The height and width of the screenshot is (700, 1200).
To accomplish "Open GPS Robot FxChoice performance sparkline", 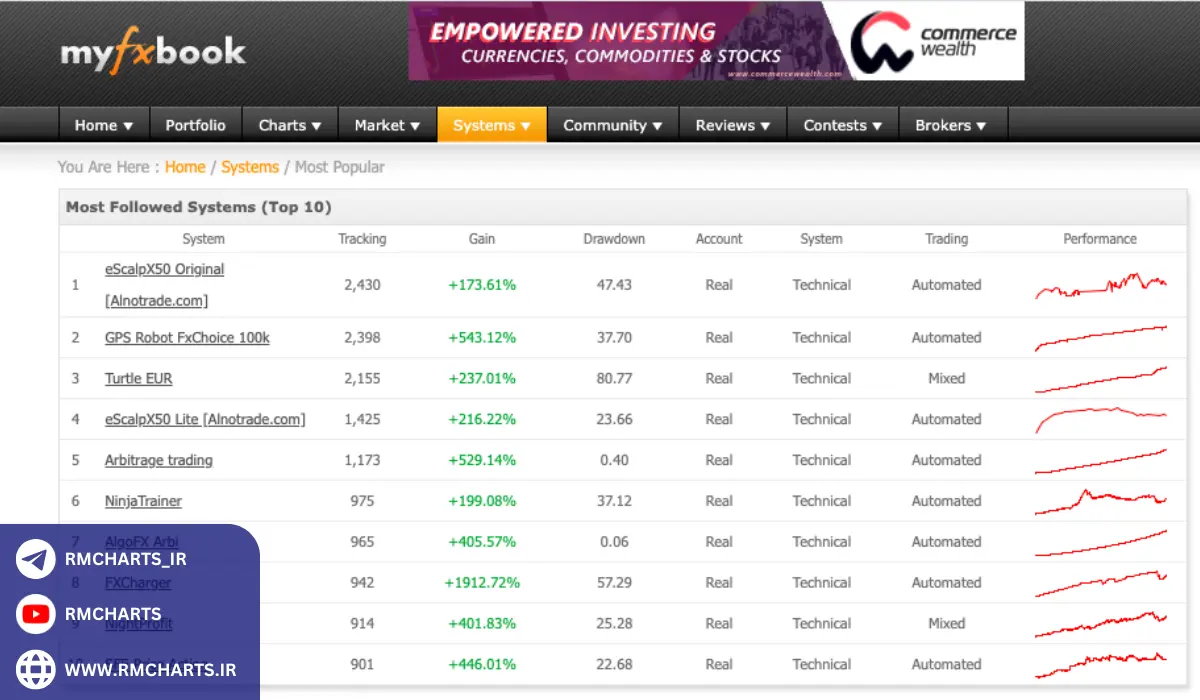I will [x=1100, y=338].
